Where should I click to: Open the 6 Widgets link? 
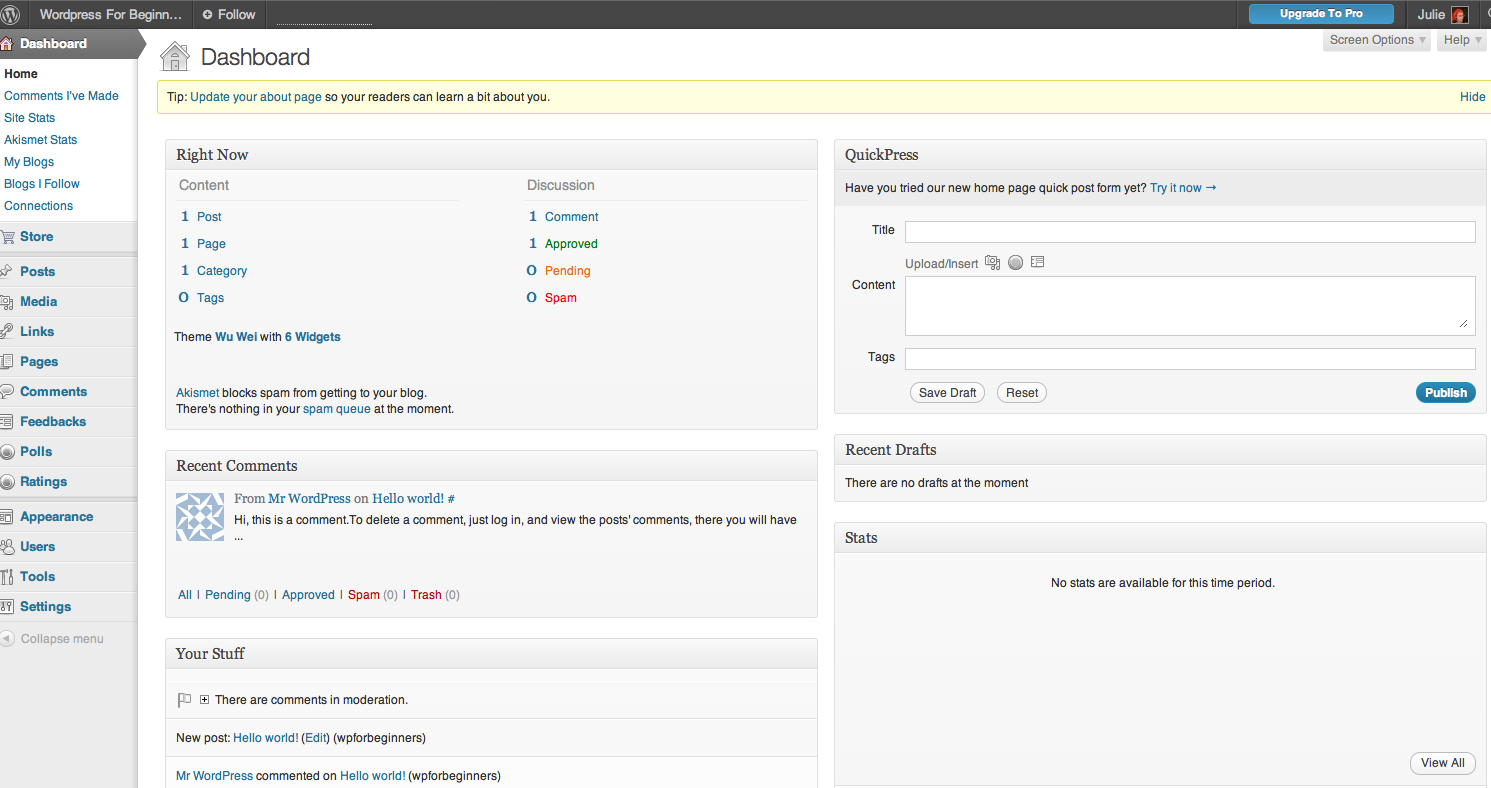(313, 337)
